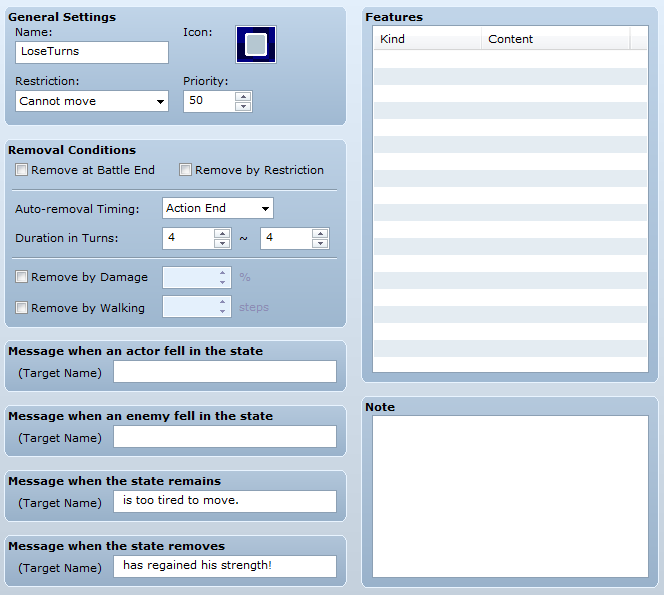Enable Remove by Damage checkbox

click(21, 277)
